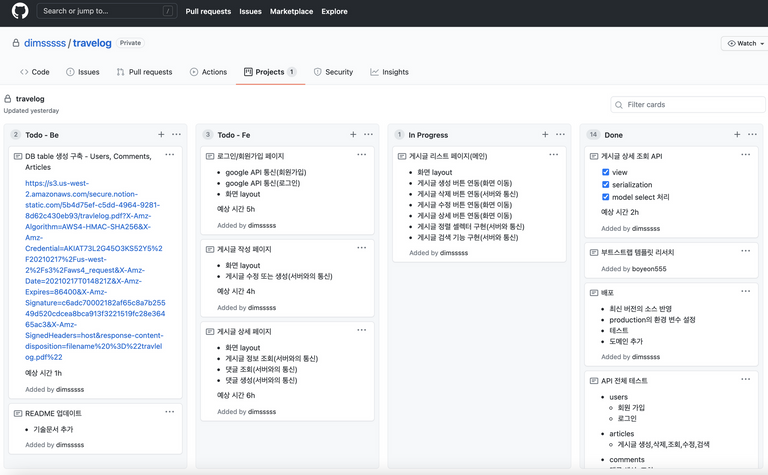Open the s3 amazonaws travlelog.pdf link
This screenshot has height=475, width=768.
(95, 270)
